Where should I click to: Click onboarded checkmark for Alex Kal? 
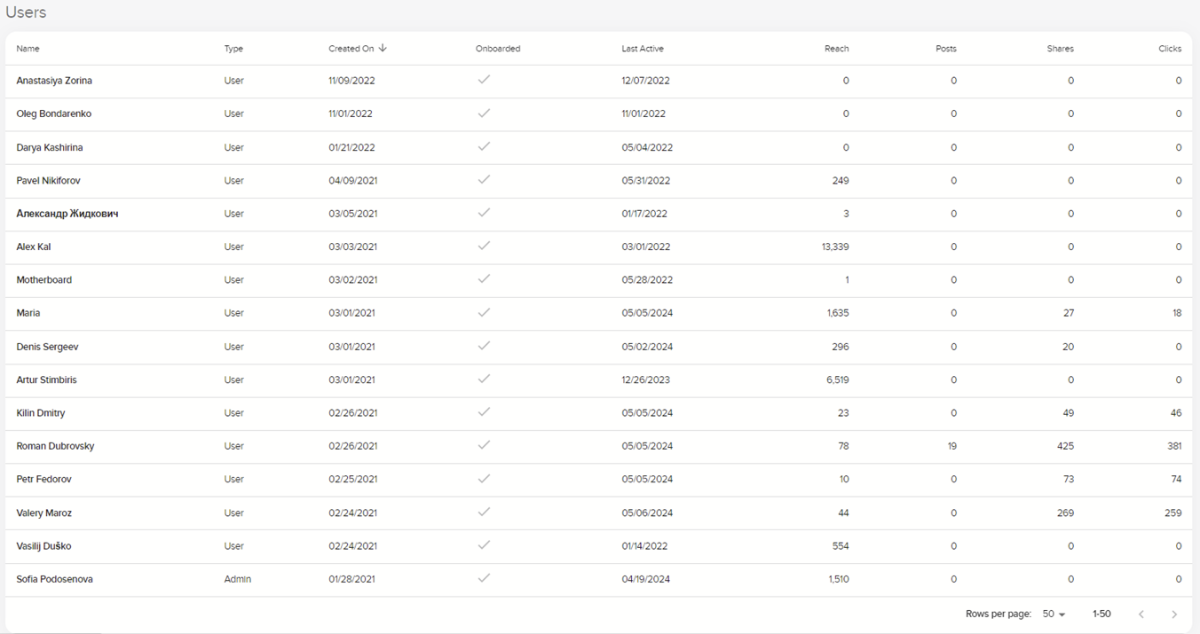[x=484, y=246]
